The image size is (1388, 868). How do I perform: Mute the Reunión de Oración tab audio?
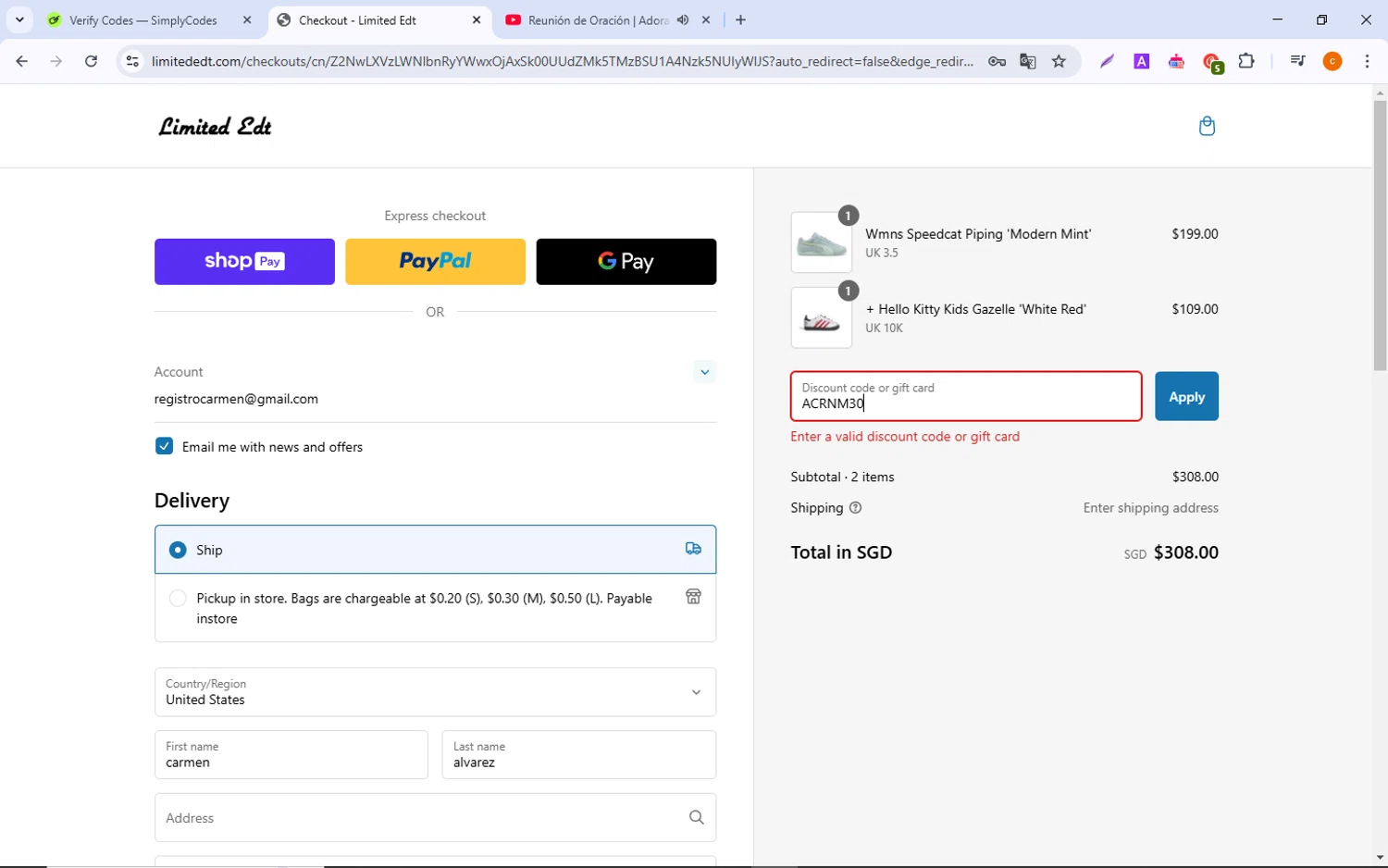pos(683,20)
